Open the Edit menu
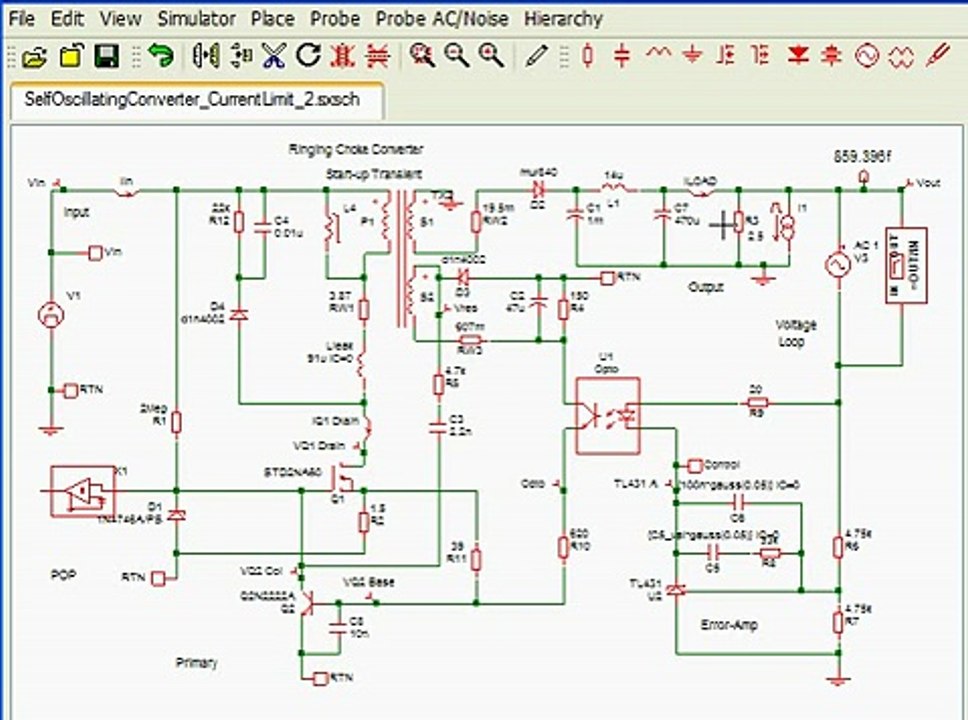Image resolution: width=968 pixels, height=720 pixels. click(x=67, y=19)
